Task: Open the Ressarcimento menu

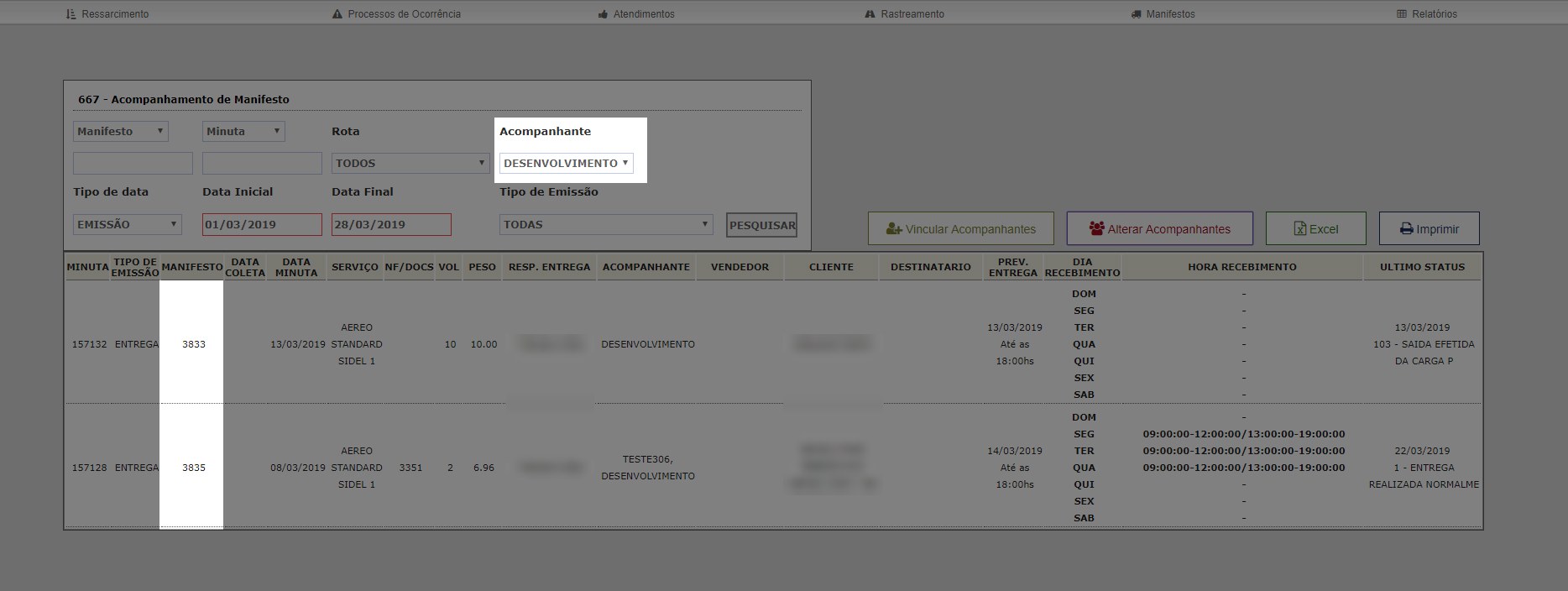Action: 107,14
